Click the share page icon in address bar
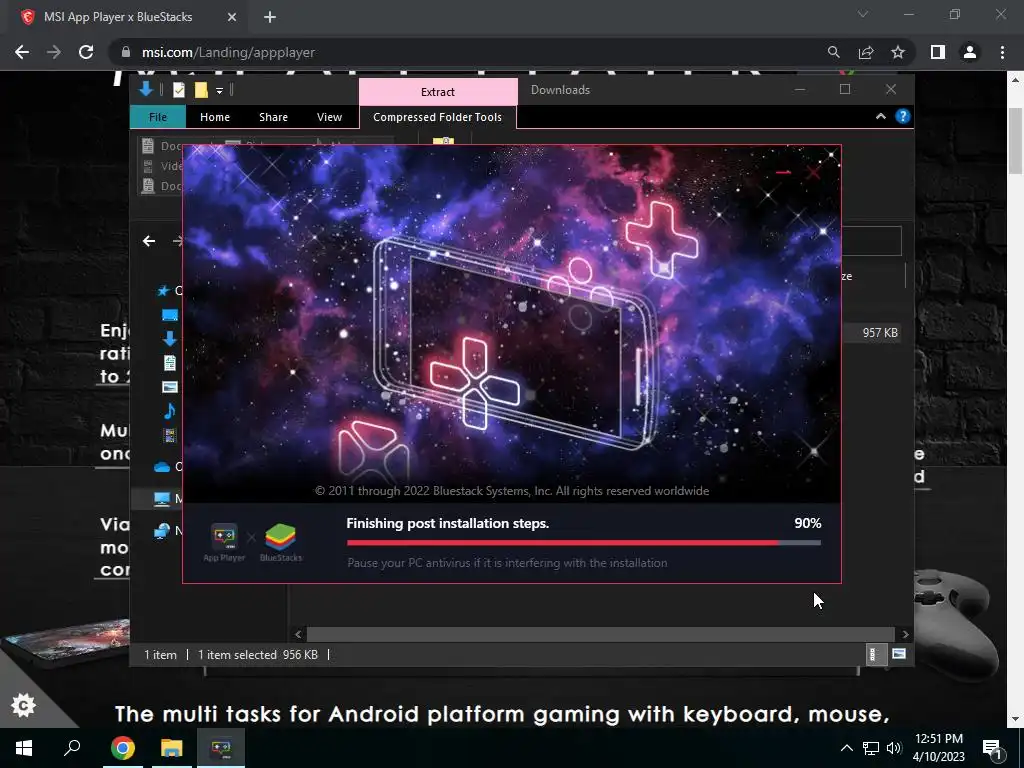Image resolution: width=1024 pixels, height=768 pixels. [x=866, y=52]
